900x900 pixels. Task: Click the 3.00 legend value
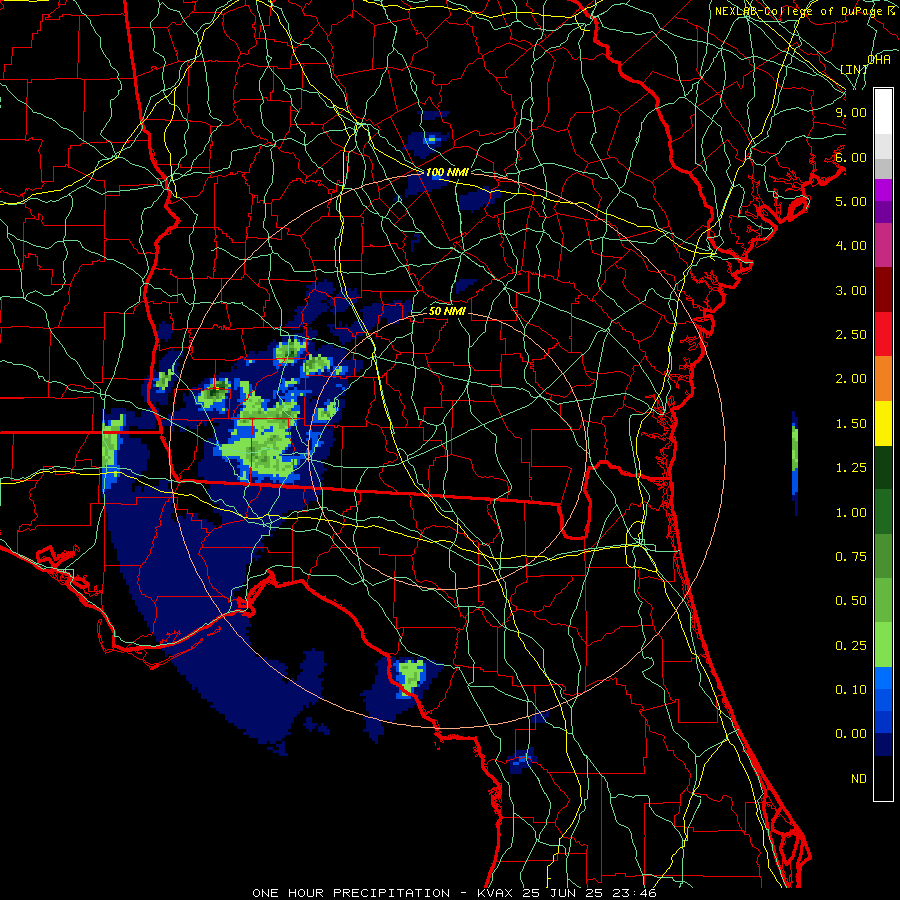click(851, 290)
